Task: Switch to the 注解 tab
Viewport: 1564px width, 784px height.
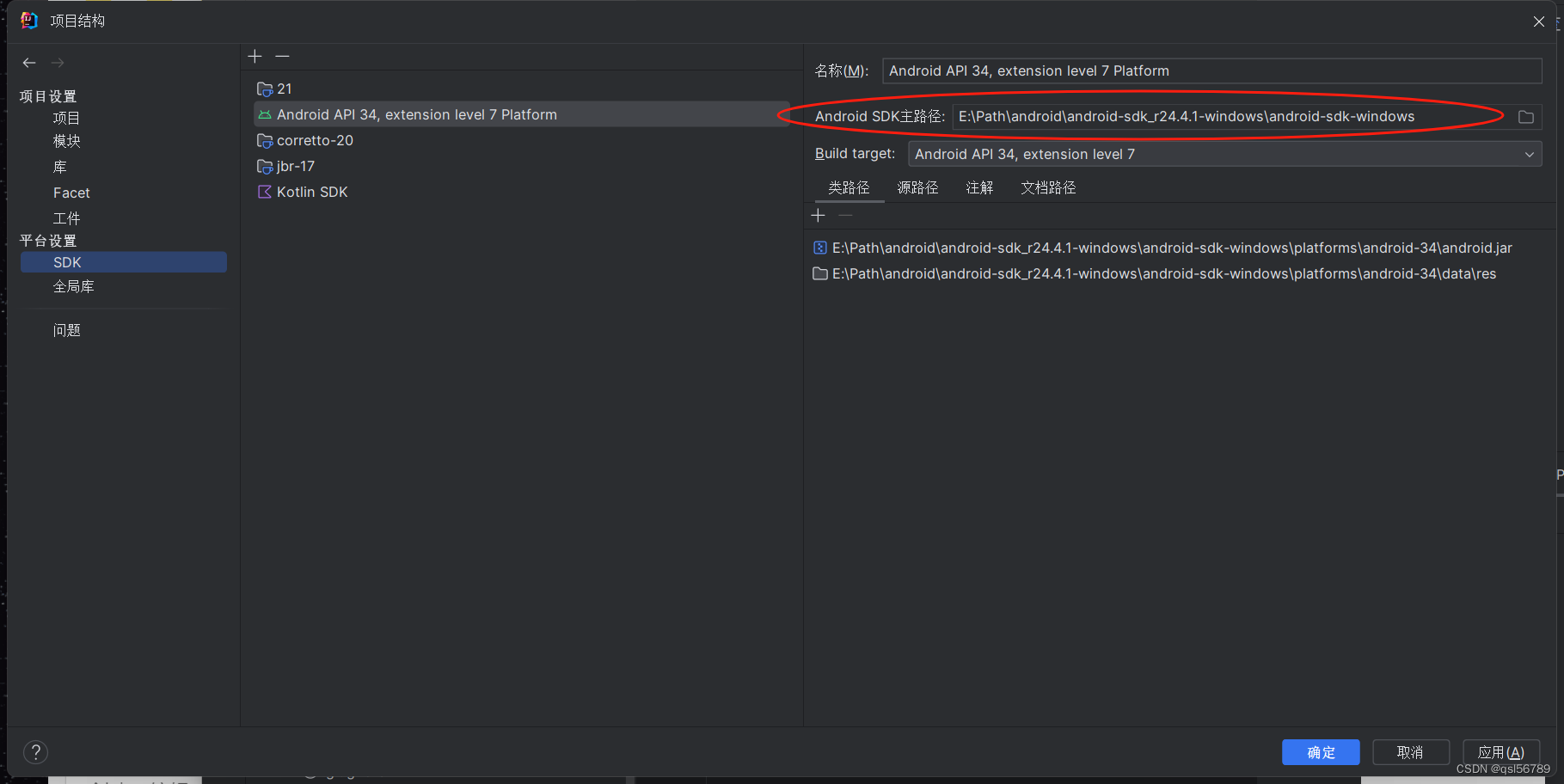Action: click(x=978, y=187)
